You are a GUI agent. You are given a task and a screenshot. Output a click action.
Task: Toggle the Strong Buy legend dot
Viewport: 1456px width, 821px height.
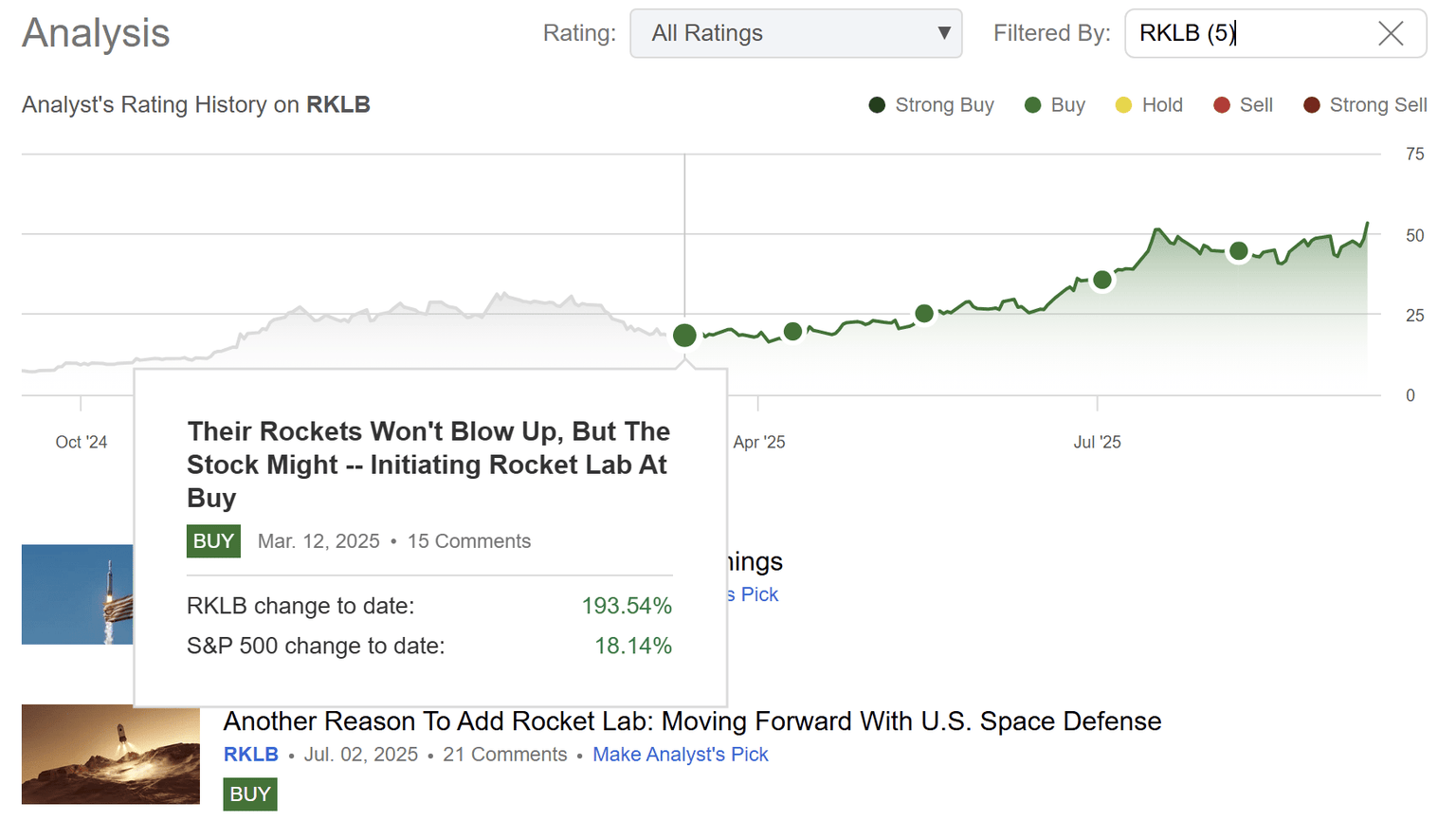(x=878, y=105)
